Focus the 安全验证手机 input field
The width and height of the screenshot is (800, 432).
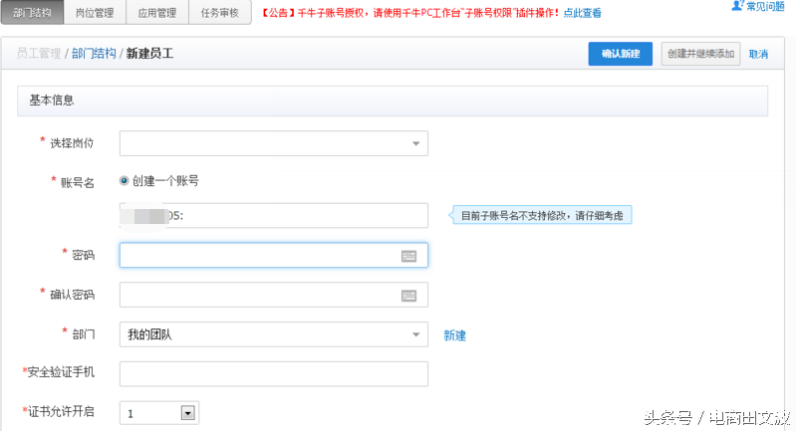coord(273,373)
